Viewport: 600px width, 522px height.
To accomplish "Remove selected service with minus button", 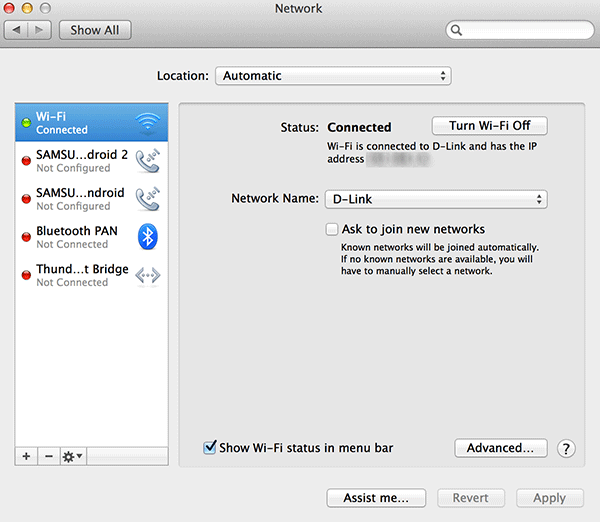I will (48, 456).
